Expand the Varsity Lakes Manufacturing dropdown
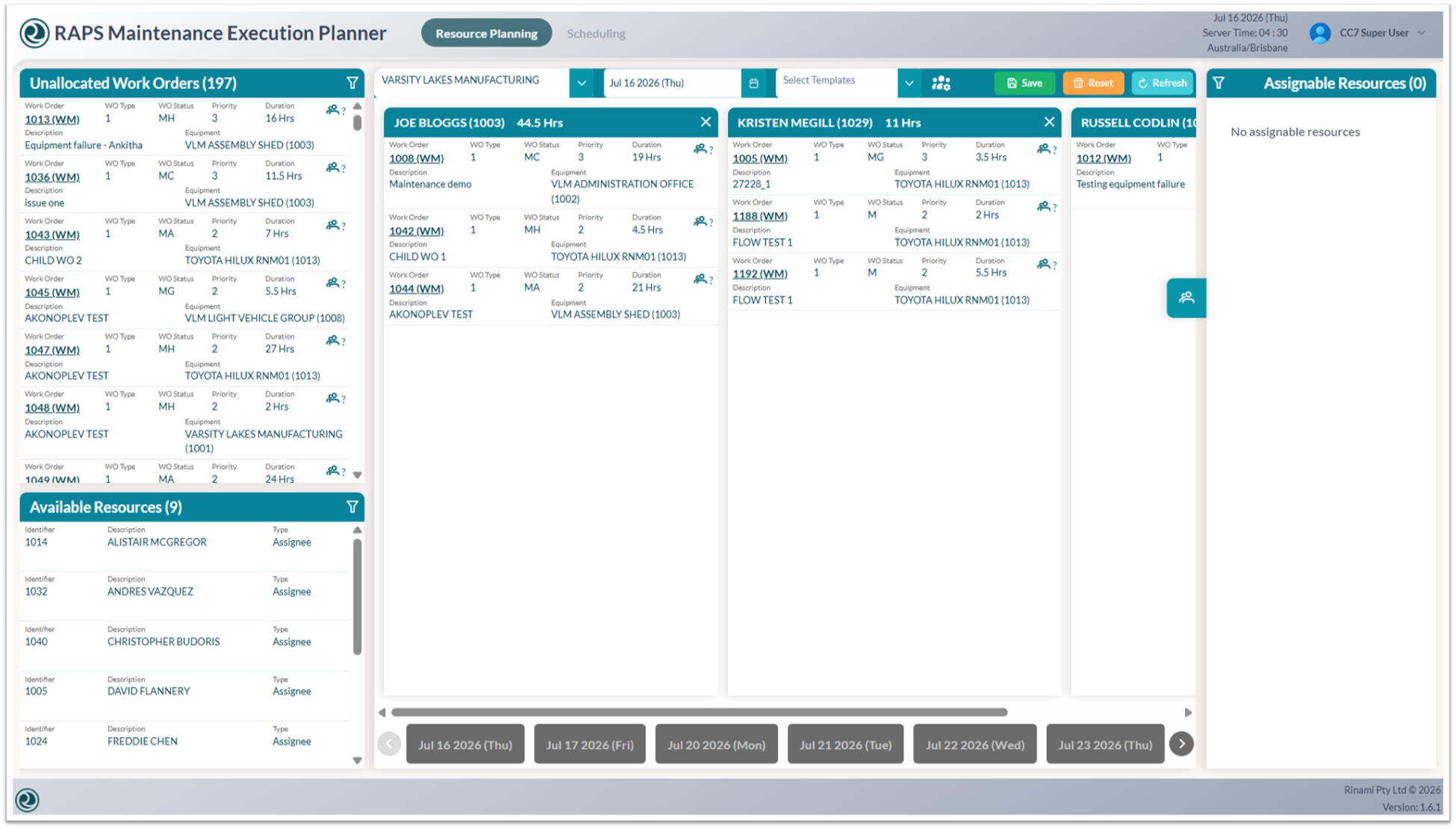This screenshot has height=829, width=1456. tap(581, 83)
